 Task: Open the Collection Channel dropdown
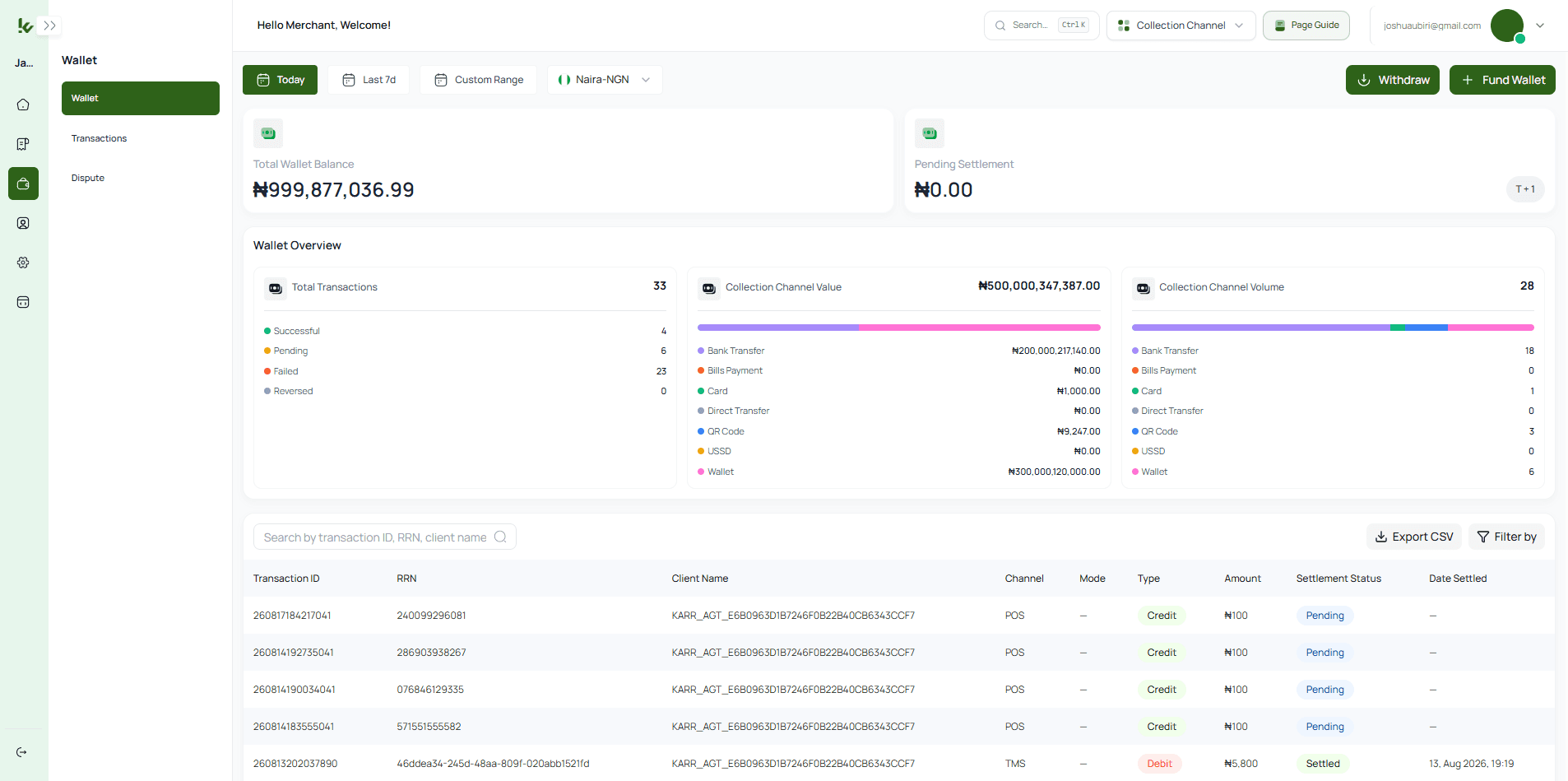pos(1181,26)
